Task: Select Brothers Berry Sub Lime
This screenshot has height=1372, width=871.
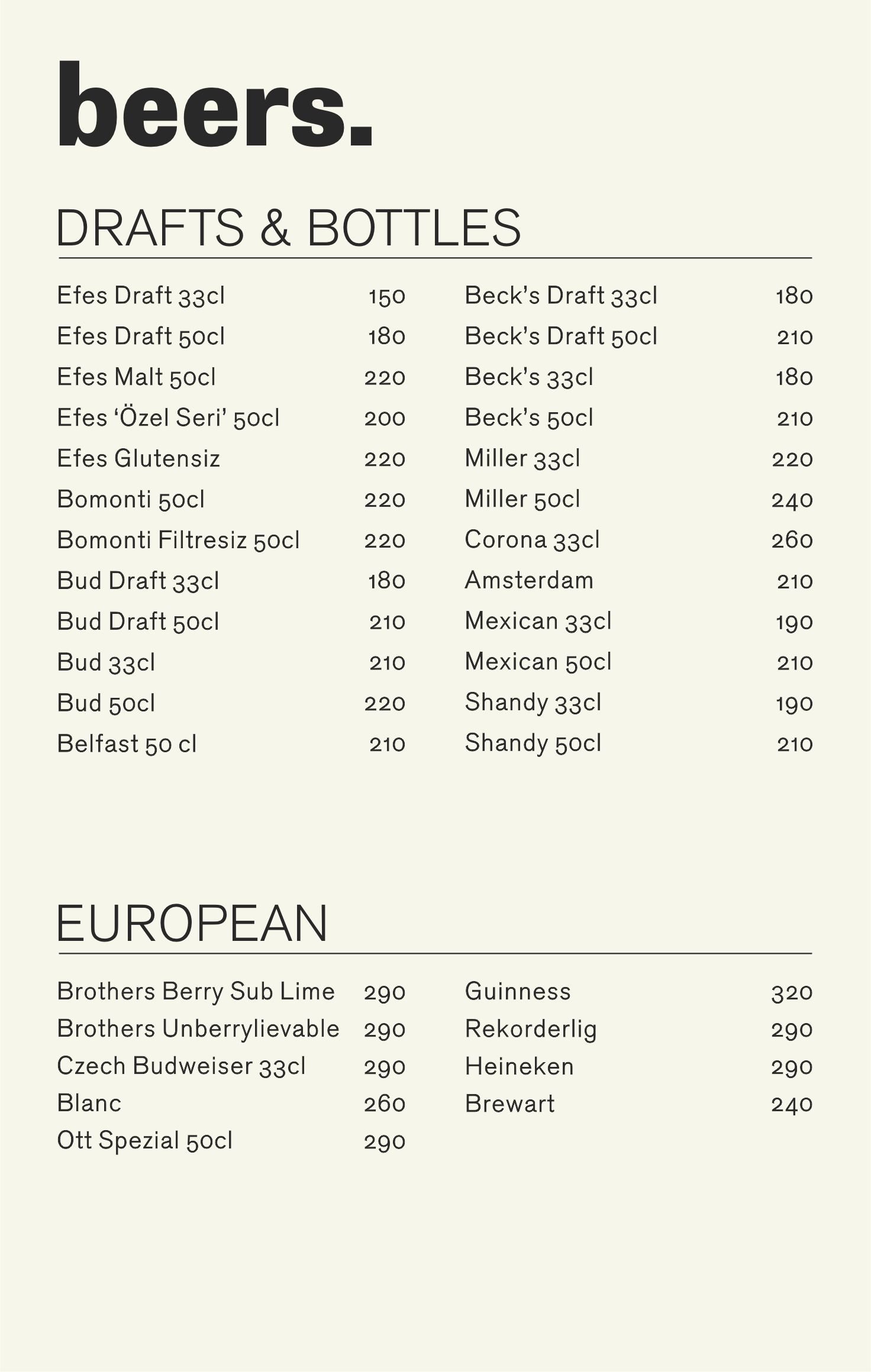Action: 196,992
